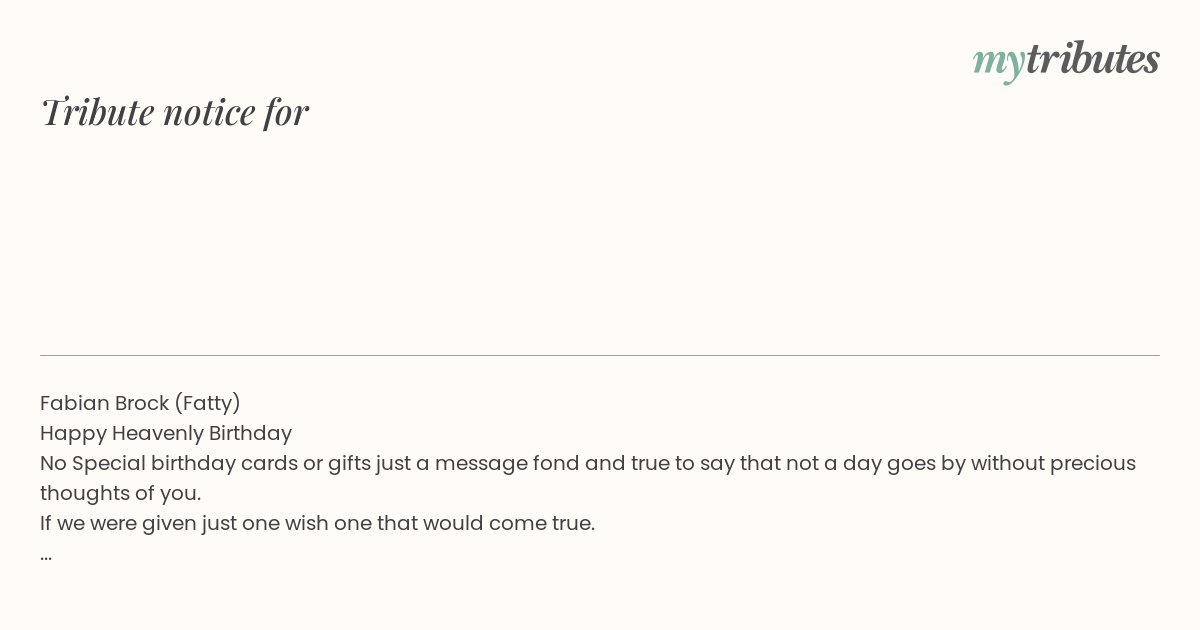Click the mytributes logo

point(1066,60)
